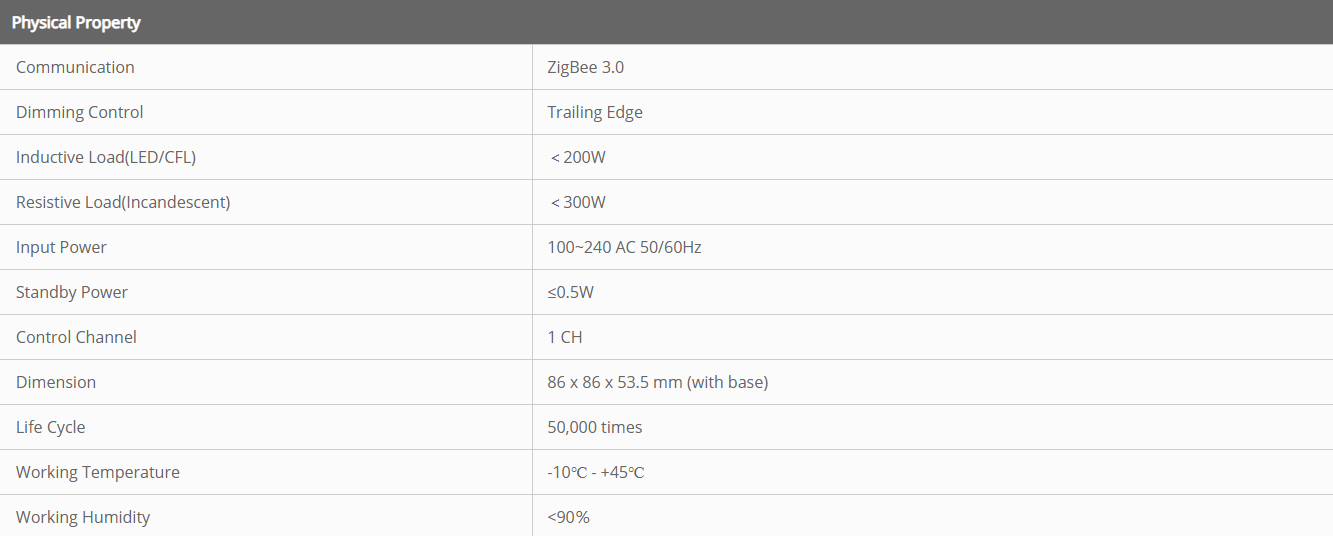Click the Physical Property table header

76,22
